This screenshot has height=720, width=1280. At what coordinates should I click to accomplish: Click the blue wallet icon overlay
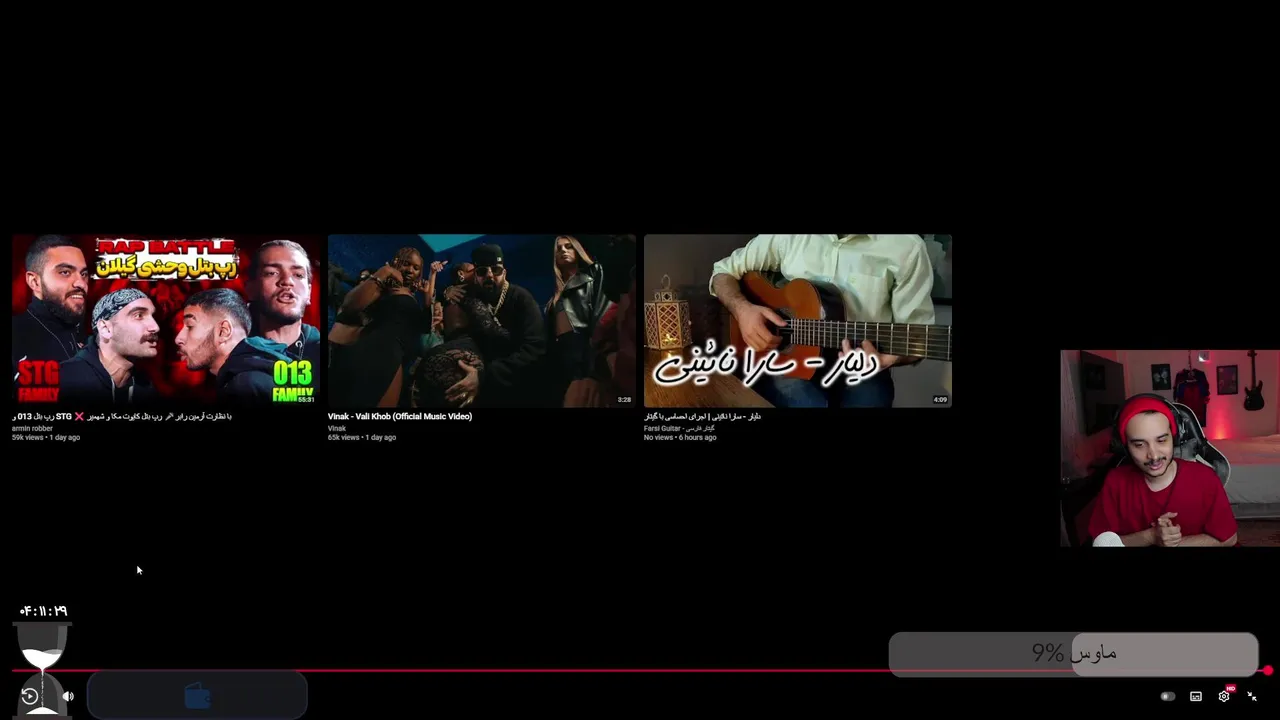(x=198, y=696)
